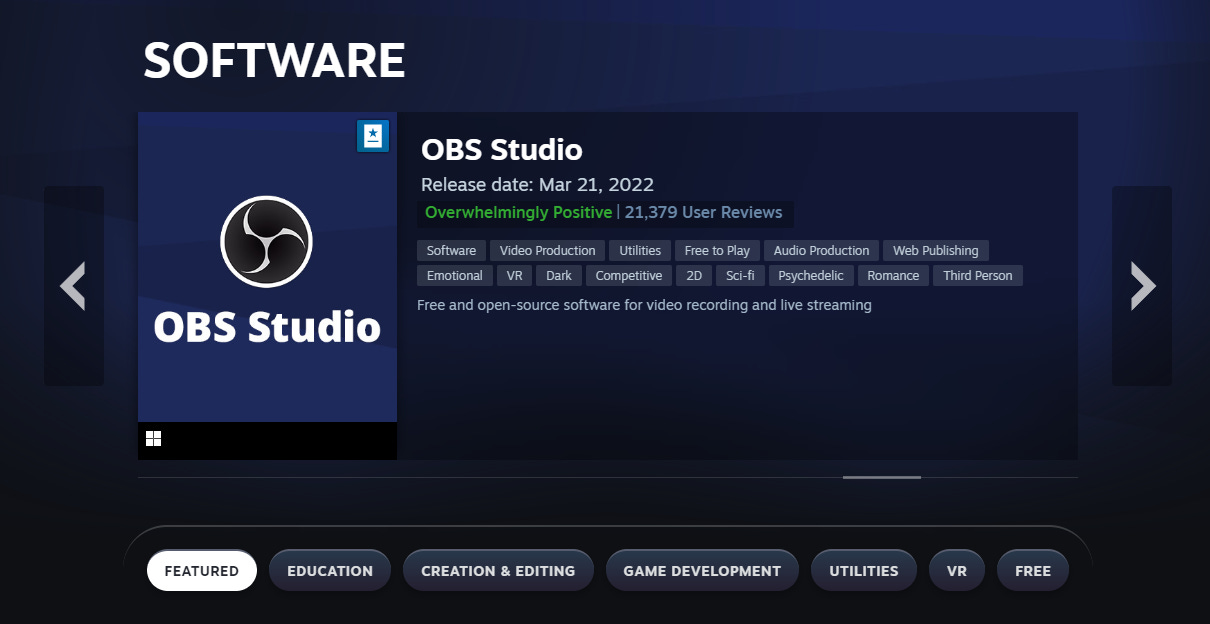Click the OBS Studio circular logo
Viewport: 1210px width, 624px height.
(266, 241)
